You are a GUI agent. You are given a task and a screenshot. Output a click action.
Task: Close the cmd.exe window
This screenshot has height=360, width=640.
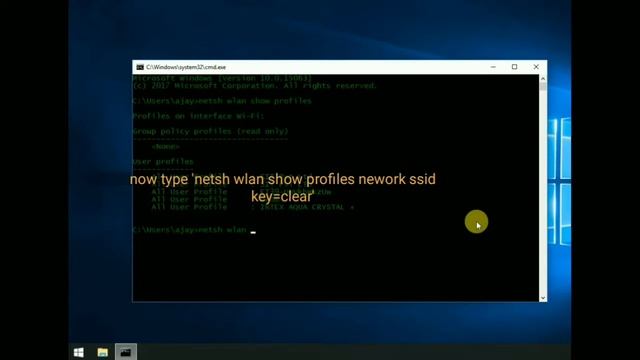click(536, 67)
